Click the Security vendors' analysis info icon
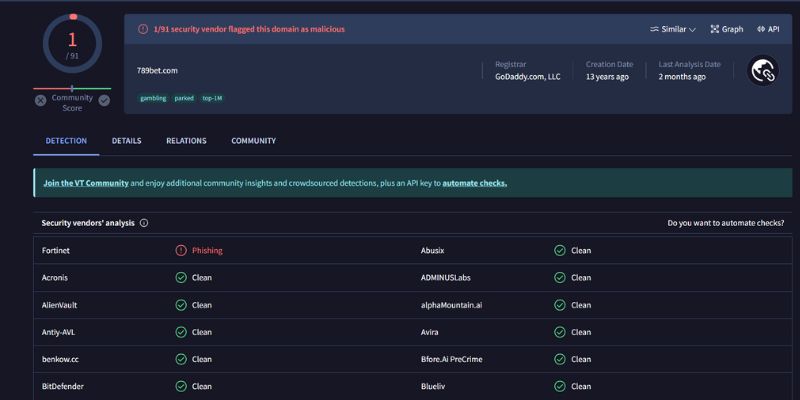Image resolution: width=800 pixels, height=400 pixels. coord(144,223)
